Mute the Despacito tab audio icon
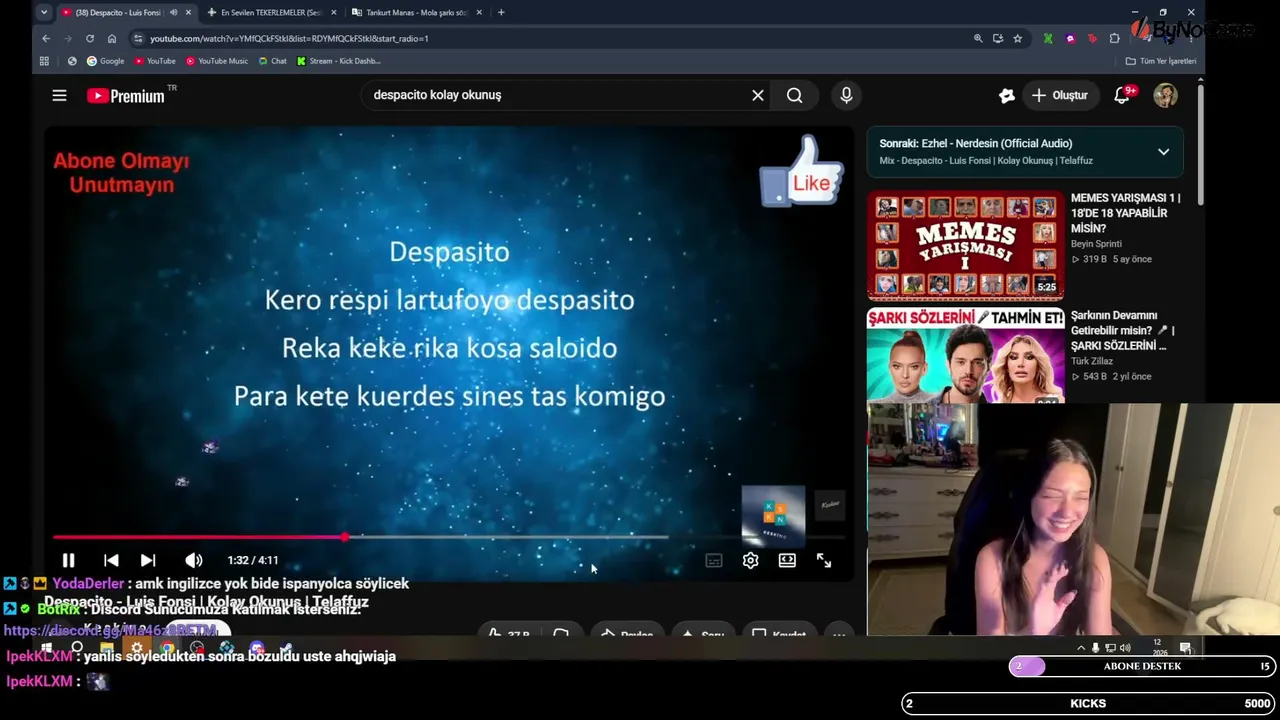This screenshot has width=1280, height=720. point(173,12)
